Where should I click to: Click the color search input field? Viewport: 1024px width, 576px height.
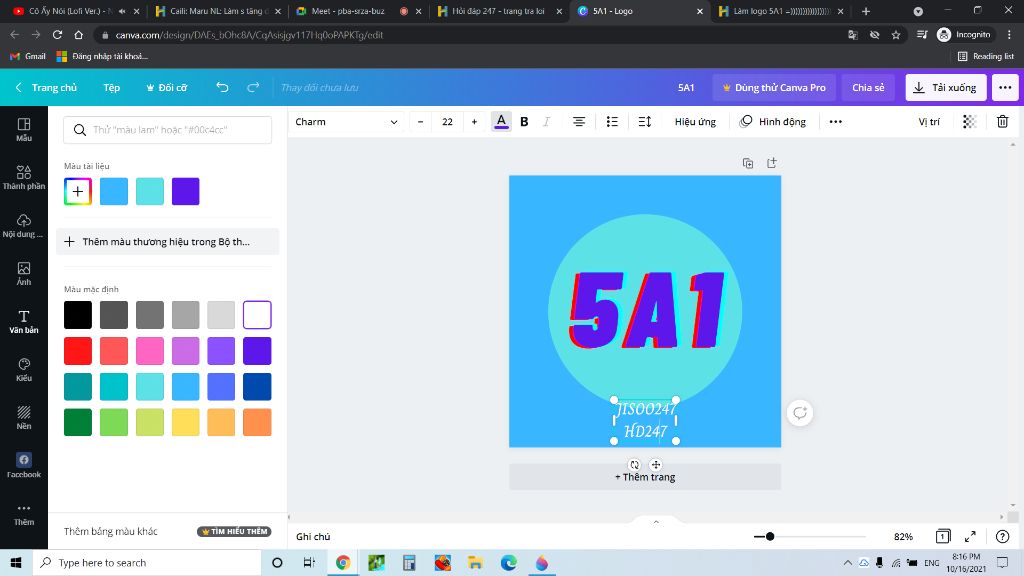pyautogui.click(x=168, y=130)
